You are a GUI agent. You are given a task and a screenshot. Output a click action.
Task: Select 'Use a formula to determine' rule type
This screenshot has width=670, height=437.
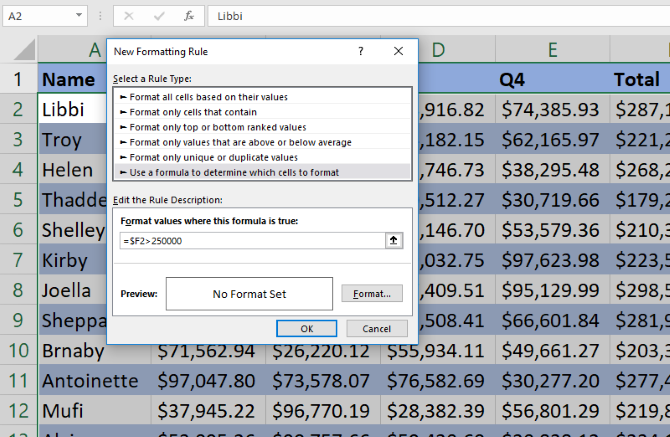262,173
